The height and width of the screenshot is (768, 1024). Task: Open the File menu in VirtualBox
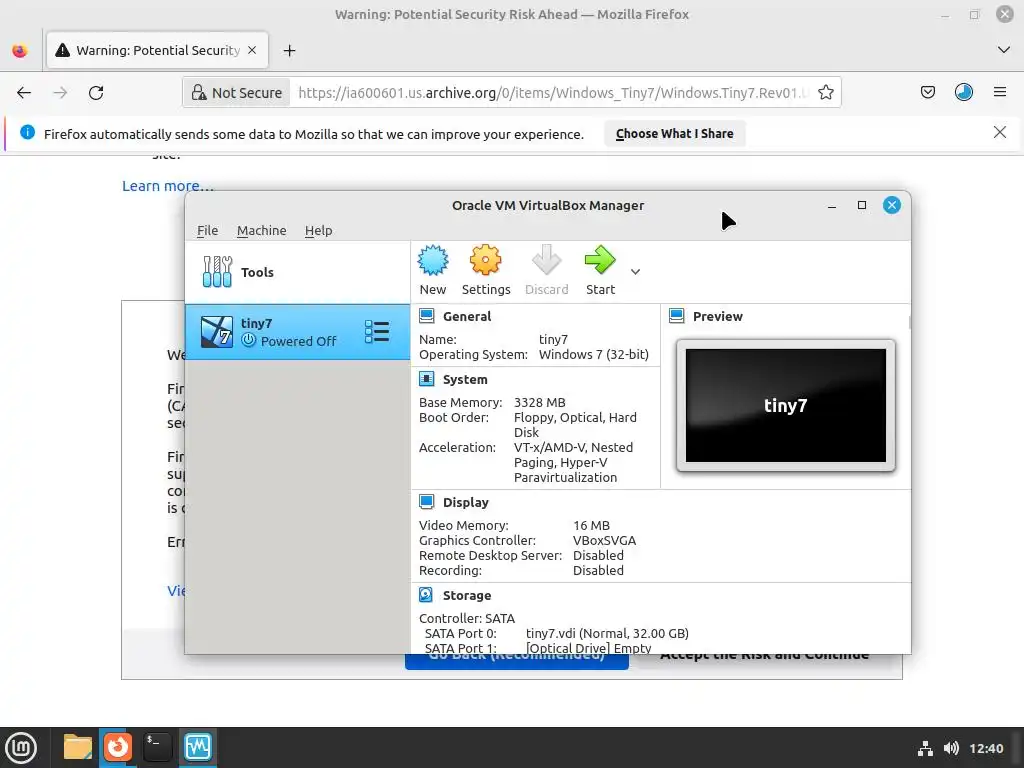coord(208,231)
